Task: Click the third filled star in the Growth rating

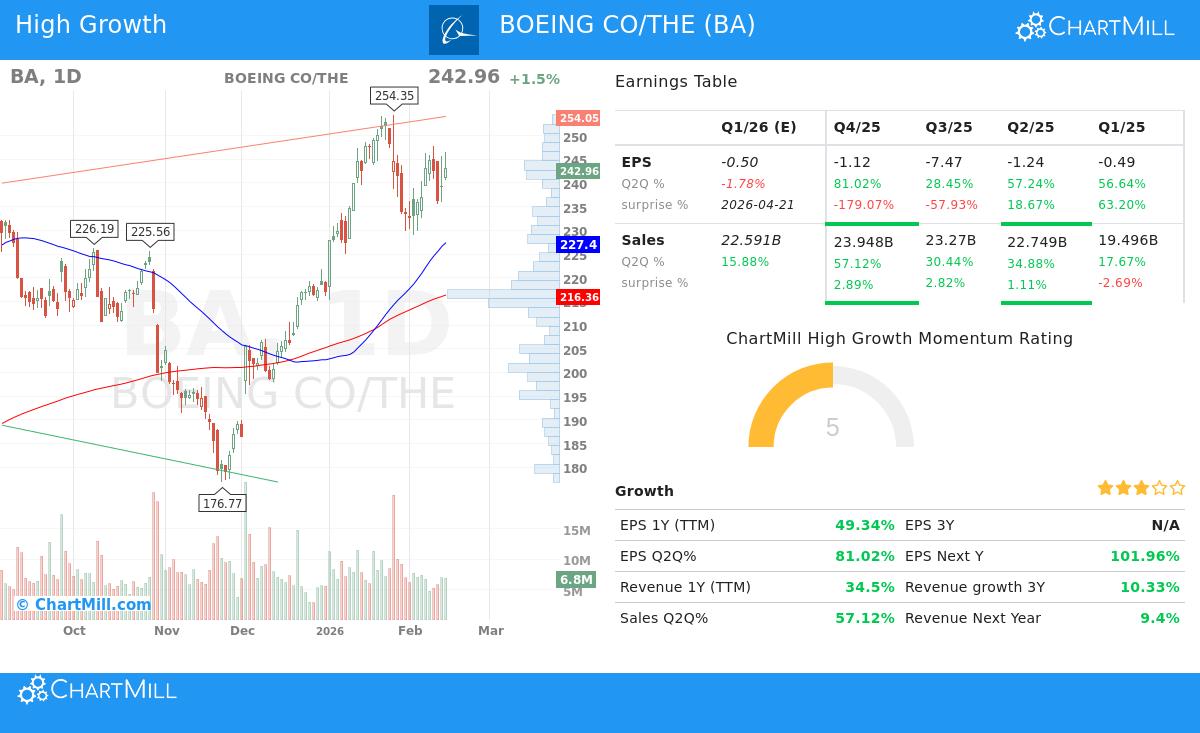Action: pyautogui.click(x=1140, y=488)
